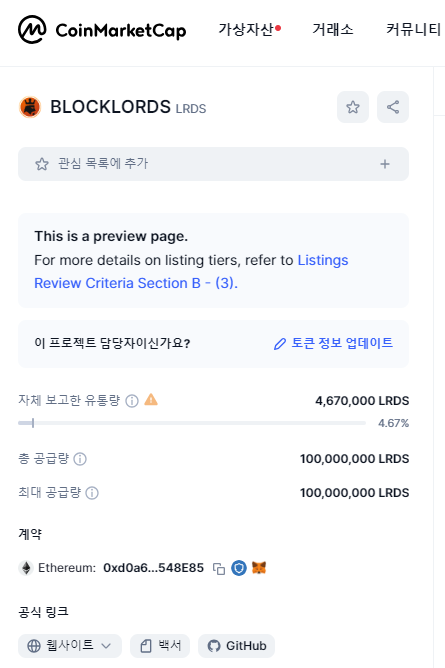Open Listings Review Criteria Section B link

click(x=191, y=271)
